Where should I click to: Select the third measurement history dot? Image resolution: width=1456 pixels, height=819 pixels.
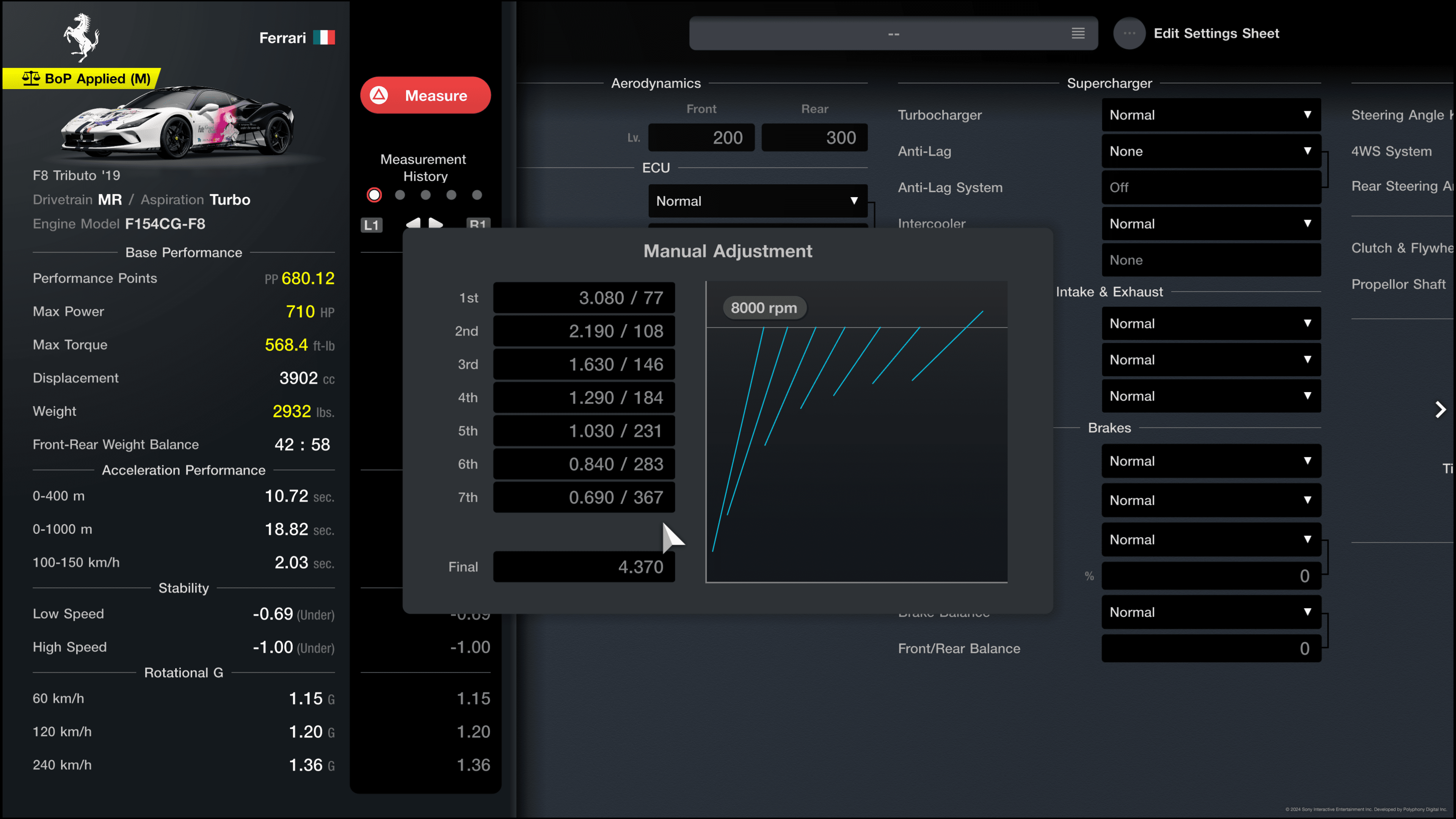click(x=425, y=195)
